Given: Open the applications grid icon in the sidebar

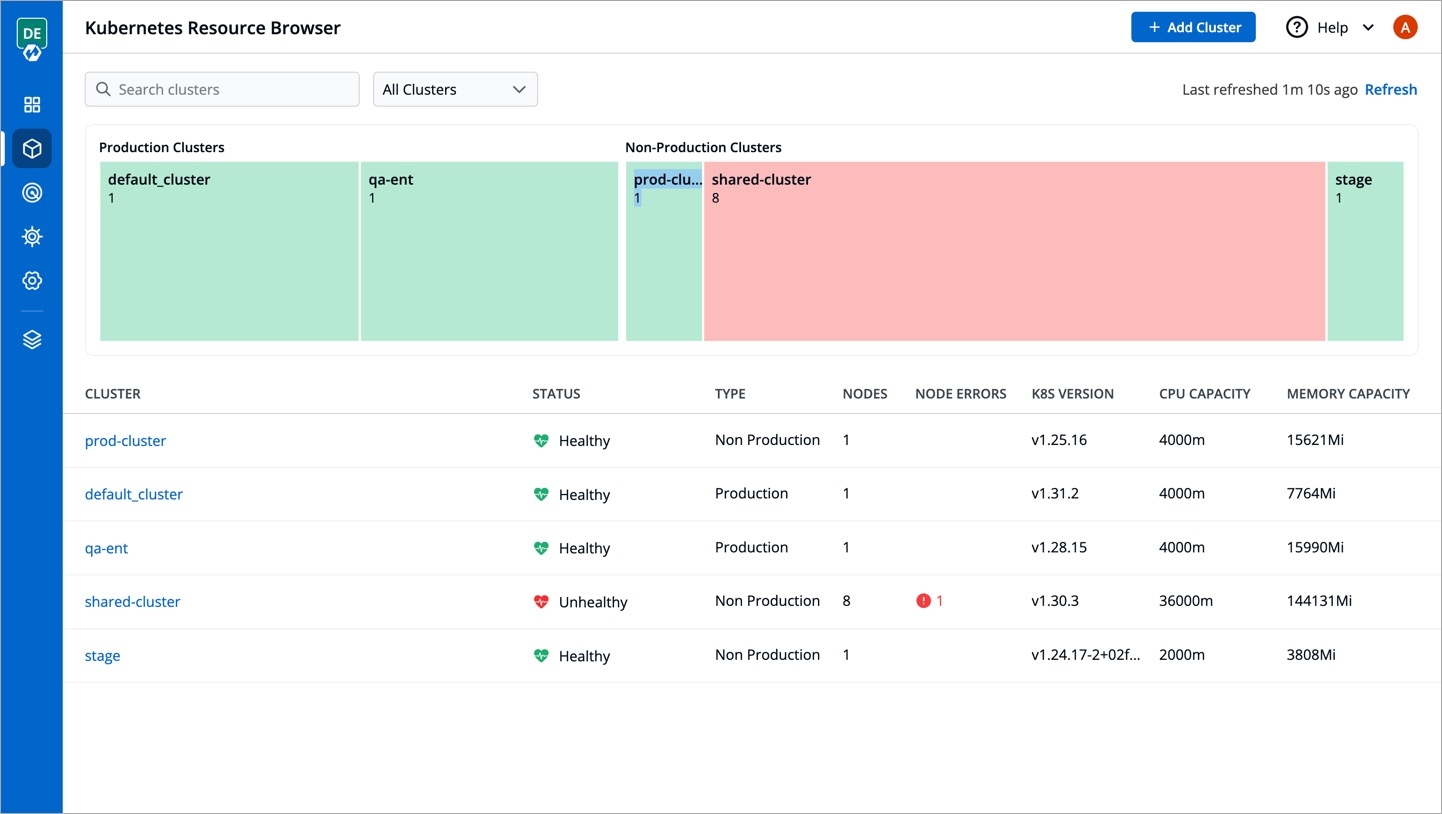Looking at the screenshot, I should pos(32,105).
